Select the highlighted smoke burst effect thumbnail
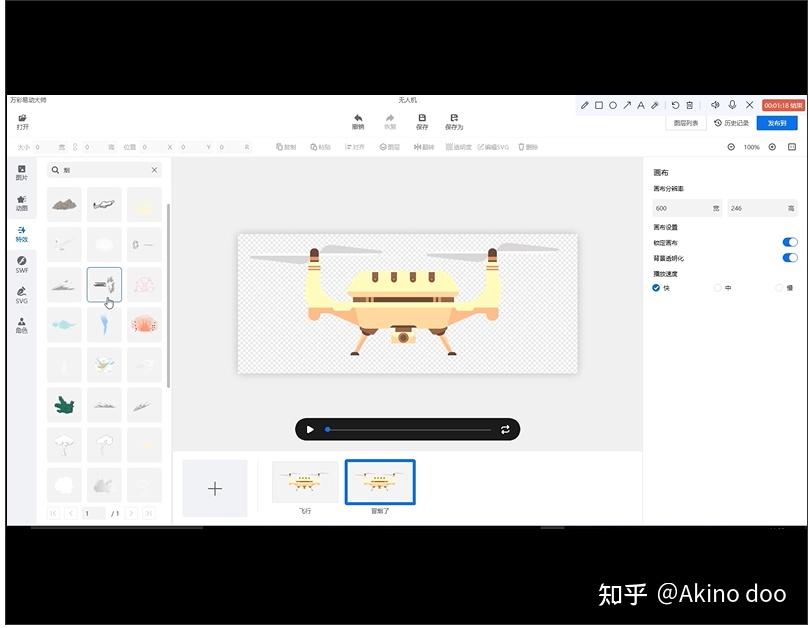Viewport: 809px width, 628px height. pyautogui.click(x=104, y=285)
